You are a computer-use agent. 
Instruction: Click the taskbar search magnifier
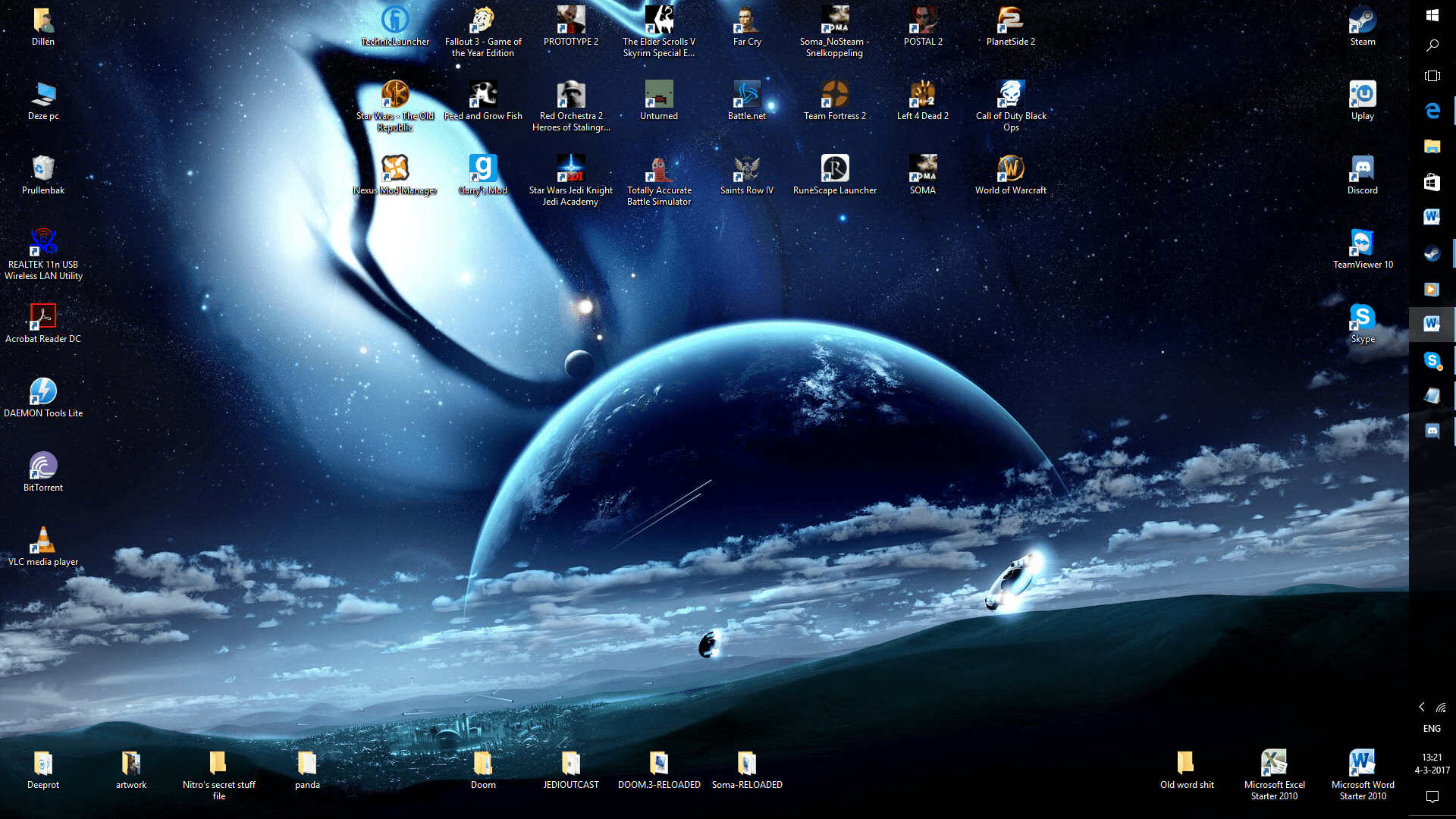[x=1432, y=45]
